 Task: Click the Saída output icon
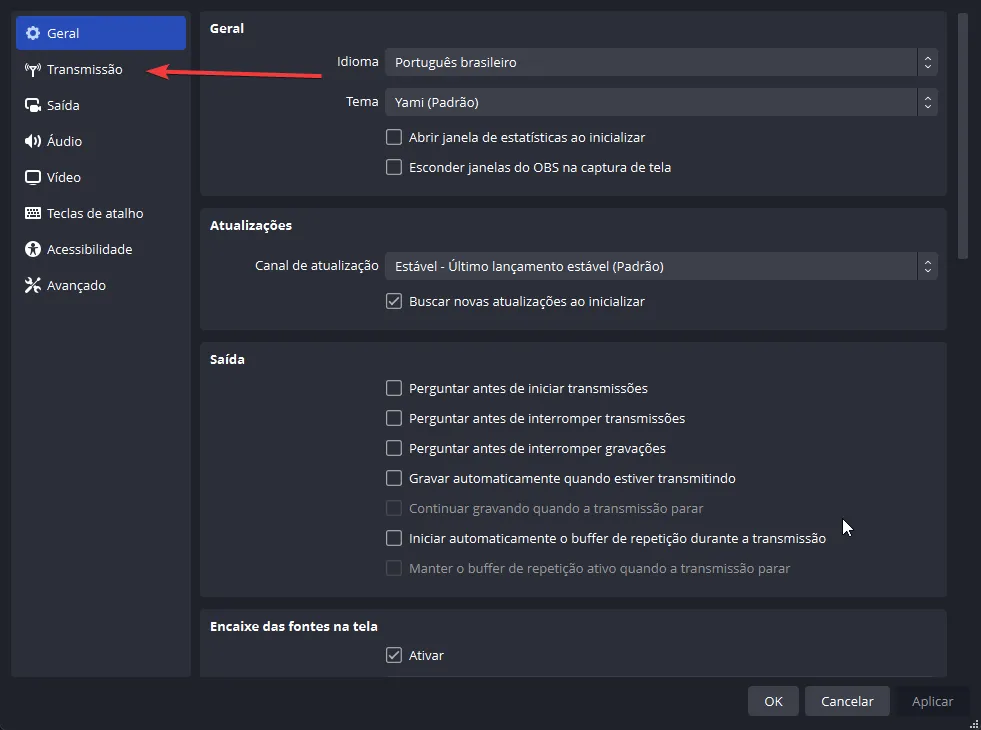click(33, 105)
